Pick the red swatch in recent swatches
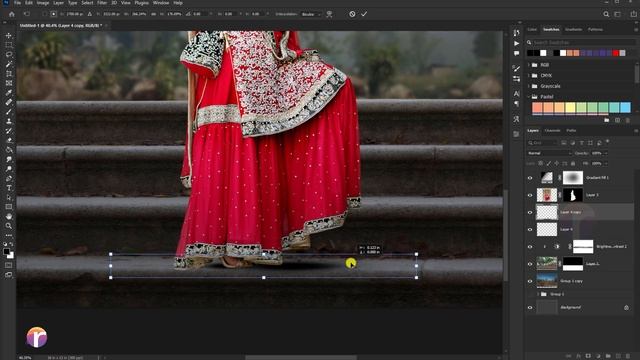 (x=616, y=53)
